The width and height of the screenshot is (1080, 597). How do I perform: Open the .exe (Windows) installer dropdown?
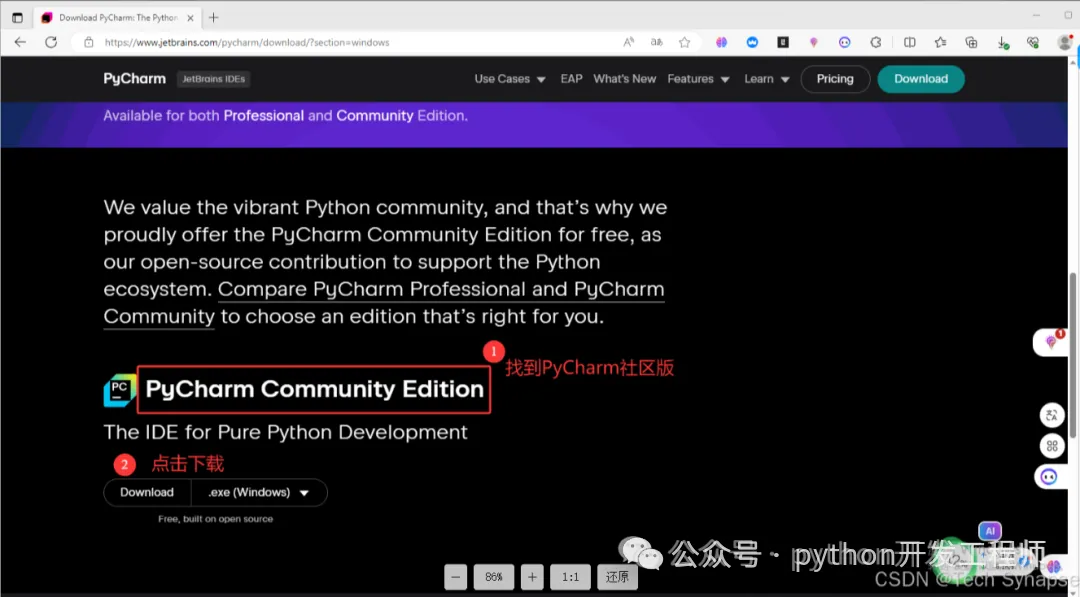point(259,492)
